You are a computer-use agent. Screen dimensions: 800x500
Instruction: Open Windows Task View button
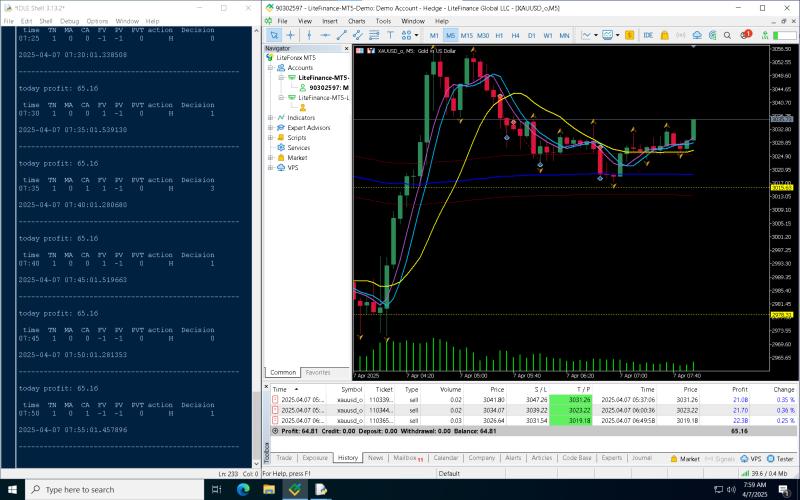point(217,489)
